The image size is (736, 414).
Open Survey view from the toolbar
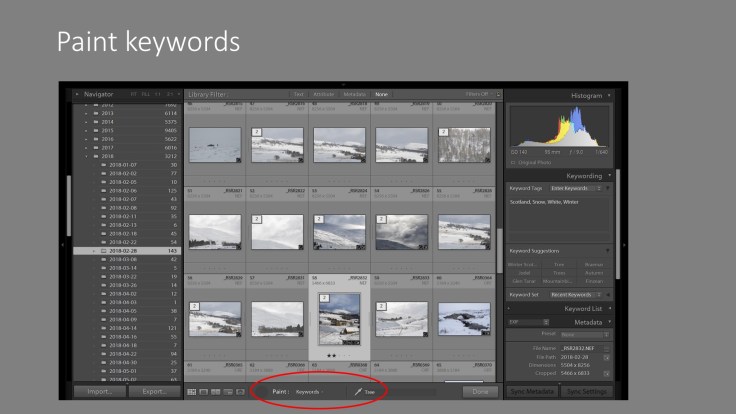point(227,392)
